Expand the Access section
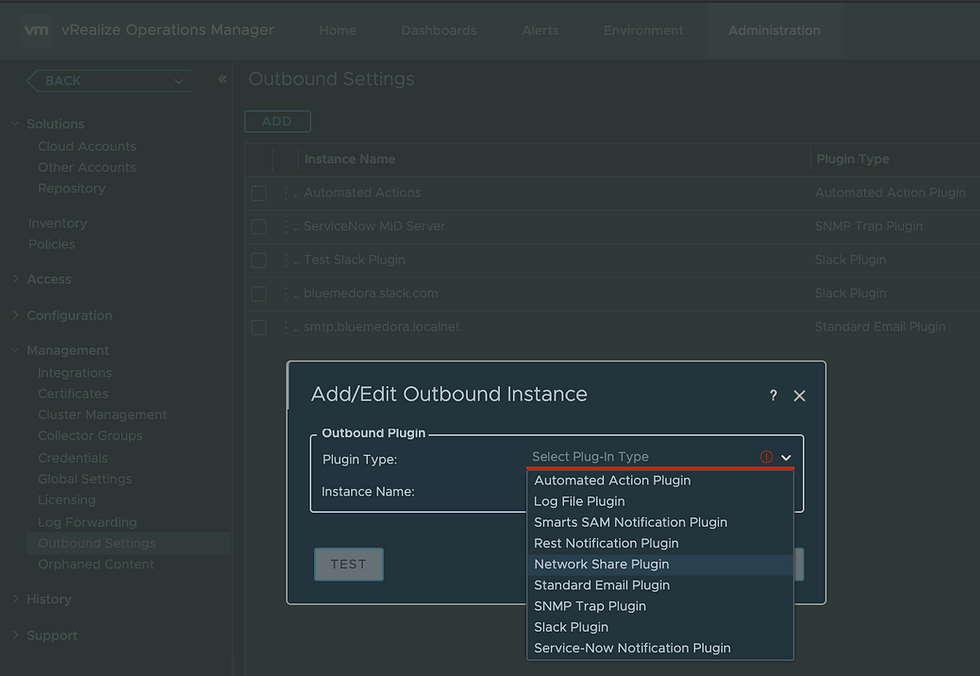The image size is (980, 676). pyautogui.click(x=15, y=279)
